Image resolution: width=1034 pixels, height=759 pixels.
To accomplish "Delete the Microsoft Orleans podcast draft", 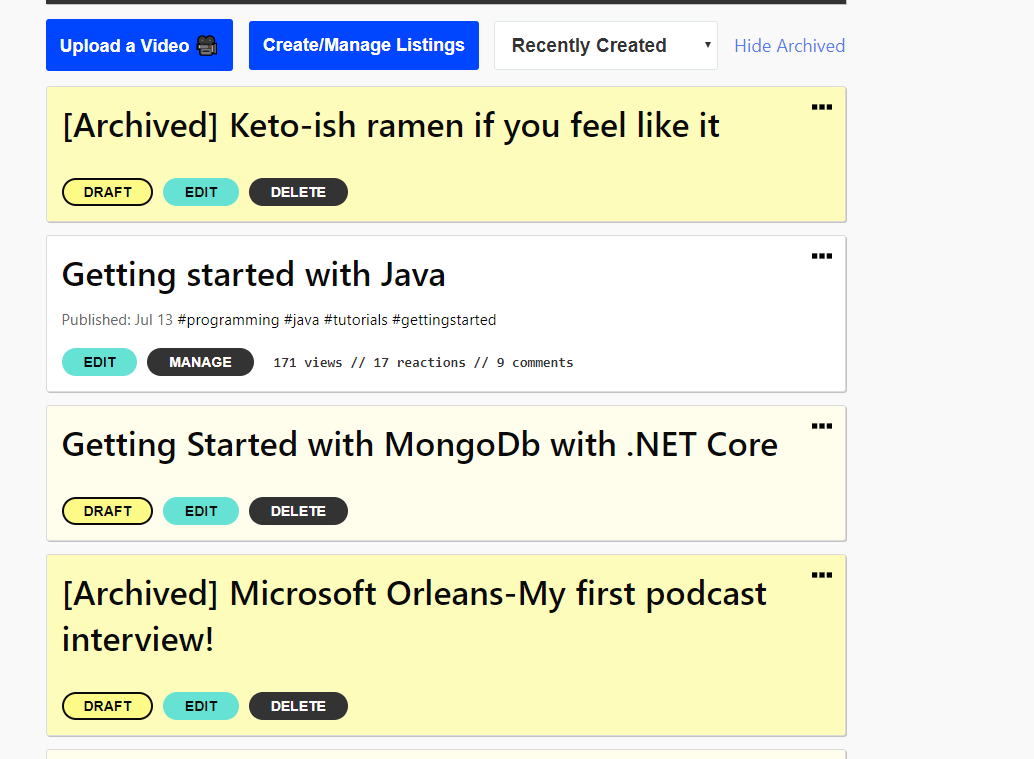I will [x=298, y=706].
